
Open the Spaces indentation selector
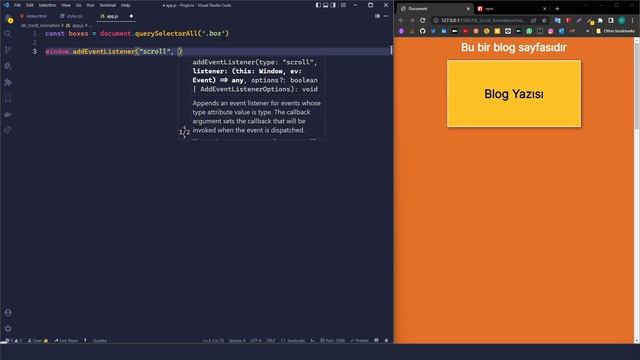237,340
